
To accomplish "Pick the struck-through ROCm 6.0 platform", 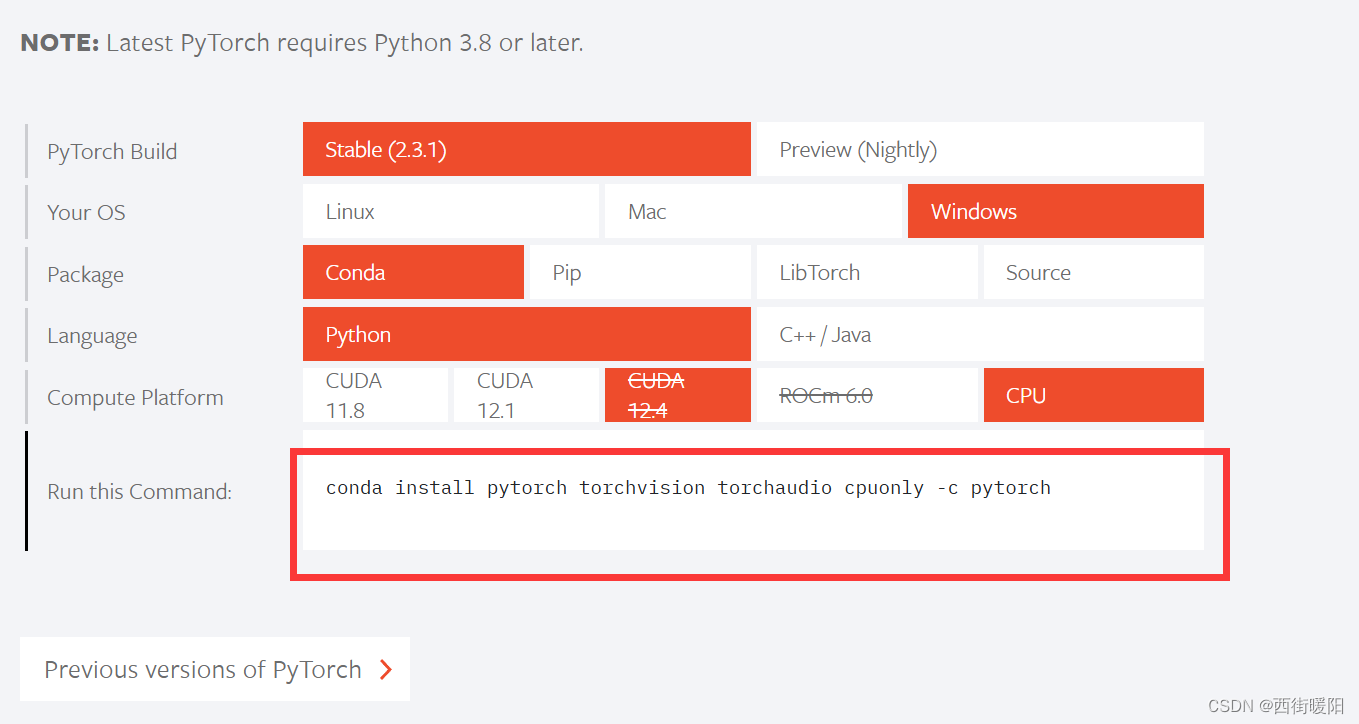I will (867, 395).
